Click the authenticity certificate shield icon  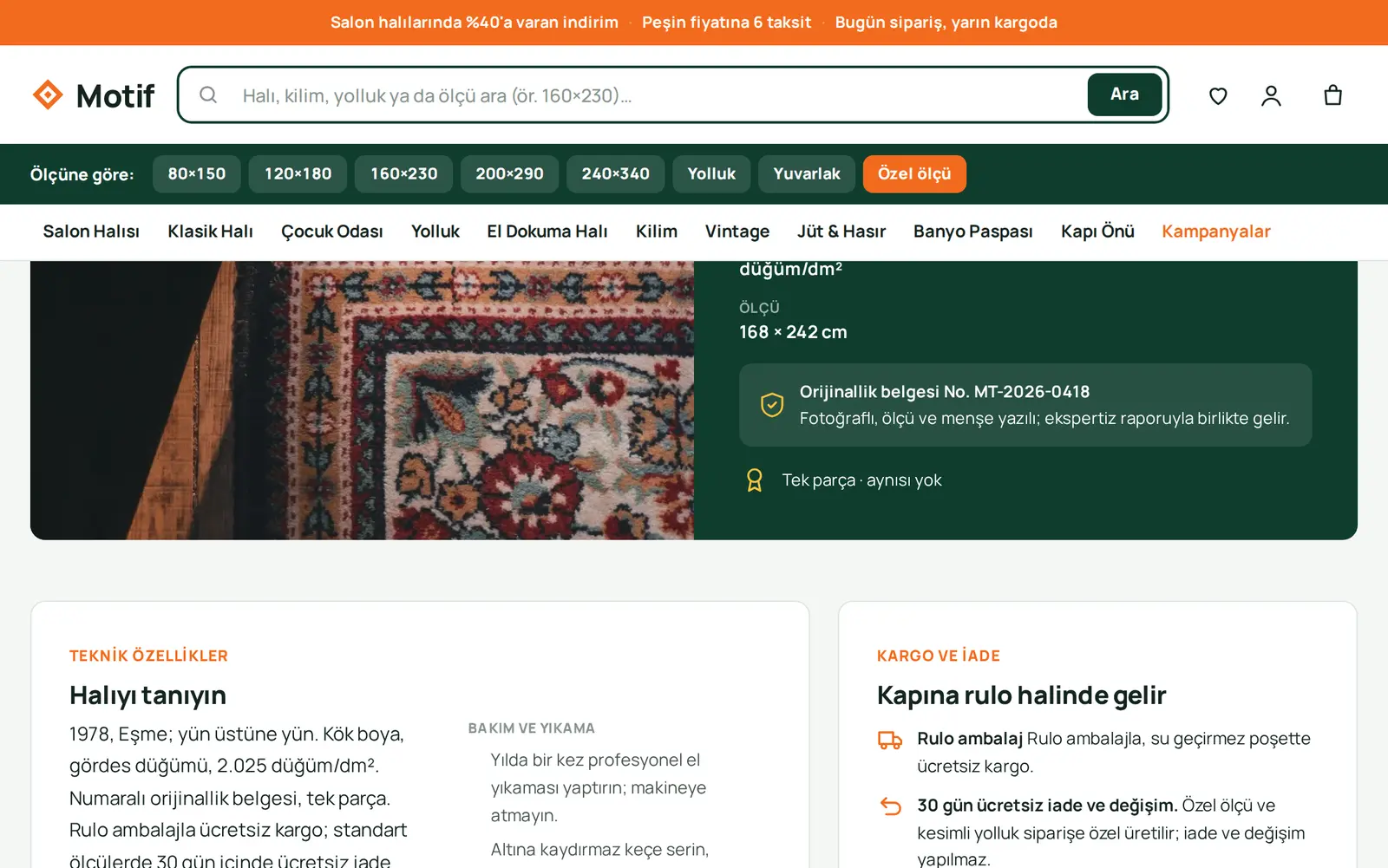pos(772,405)
